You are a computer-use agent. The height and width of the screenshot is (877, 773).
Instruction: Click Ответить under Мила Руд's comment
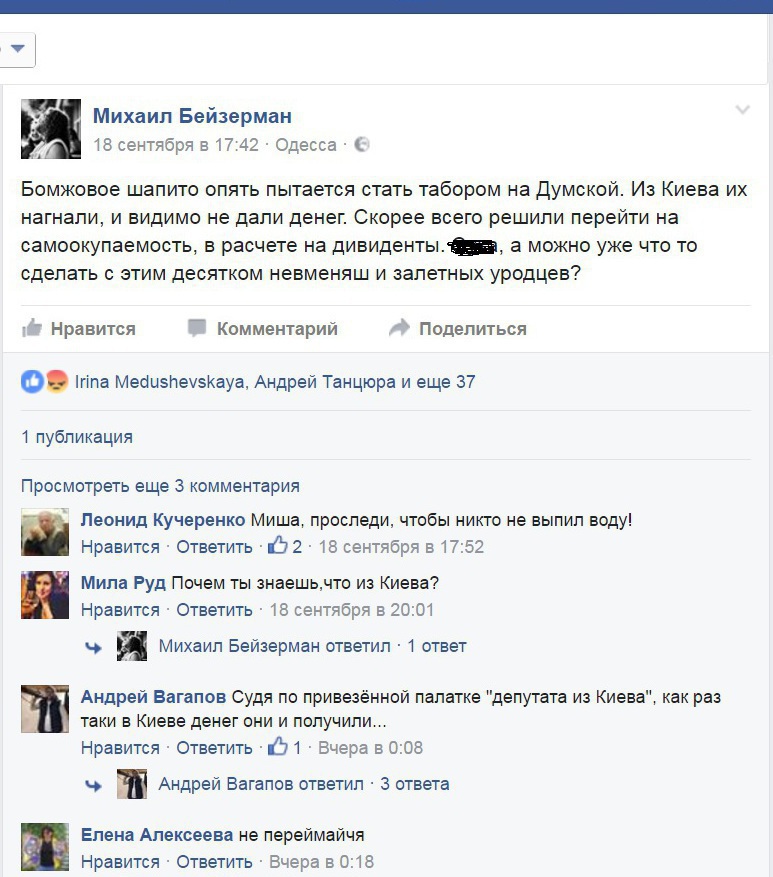(x=214, y=610)
